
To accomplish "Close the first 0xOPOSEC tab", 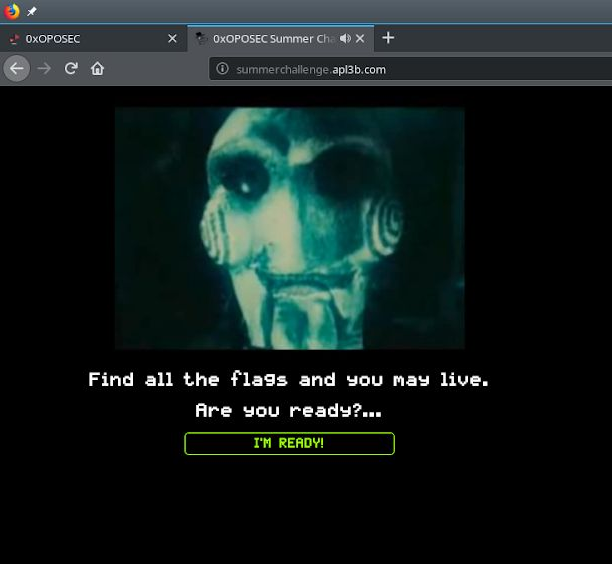I will point(172,39).
